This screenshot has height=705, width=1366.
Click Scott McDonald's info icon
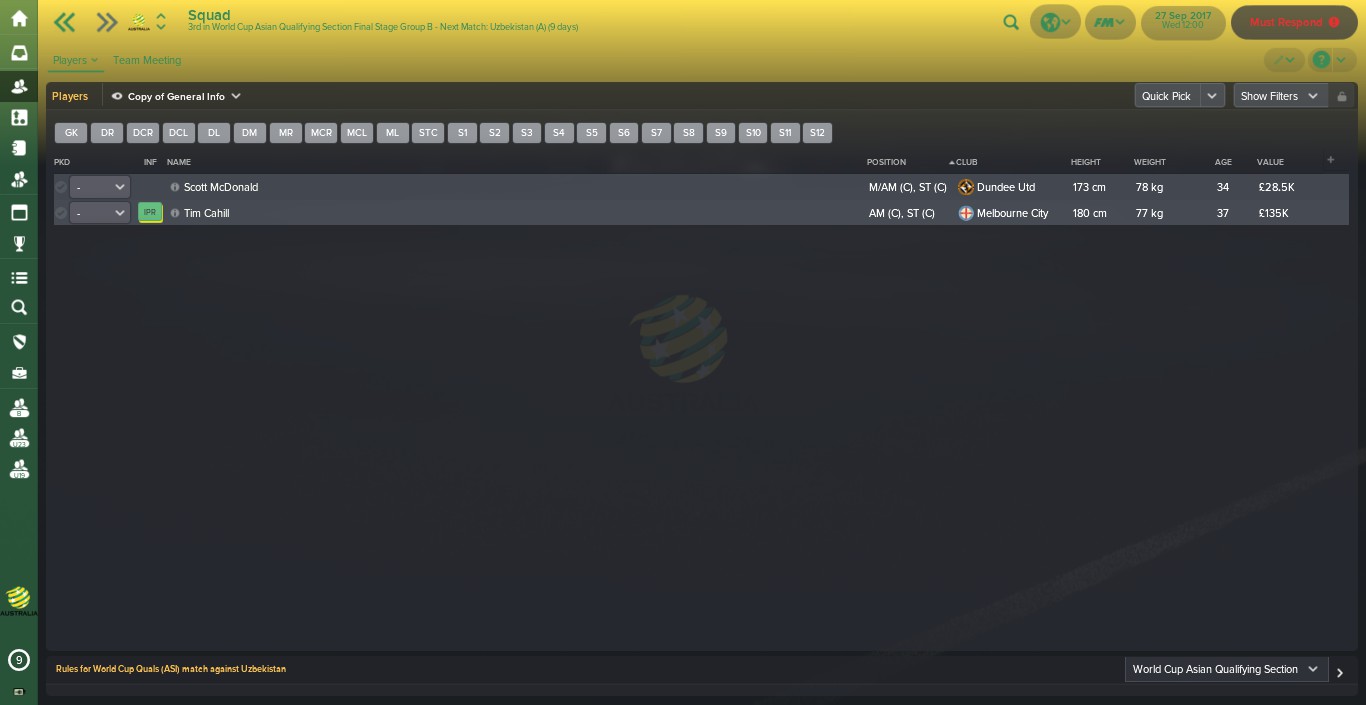pos(175,187)
